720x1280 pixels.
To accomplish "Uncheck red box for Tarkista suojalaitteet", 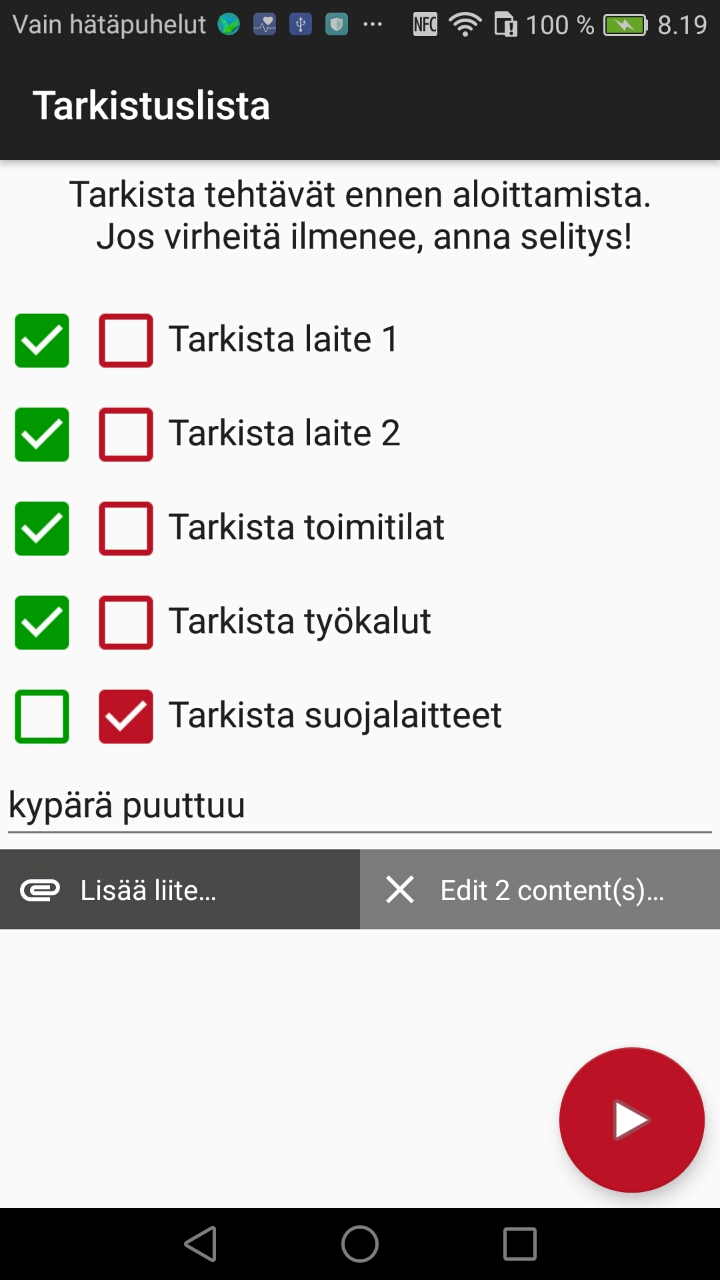I will click(x=126, y=717).
